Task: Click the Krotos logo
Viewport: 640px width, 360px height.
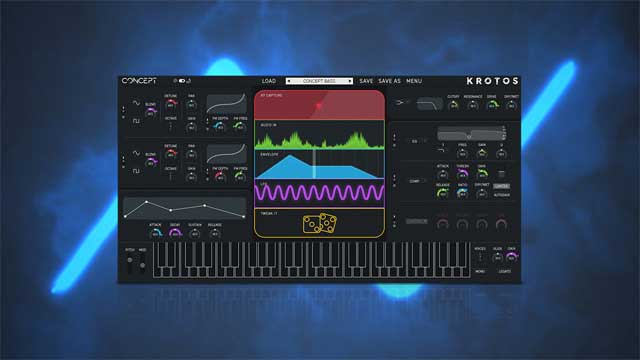Action: [x=492, y=81]
